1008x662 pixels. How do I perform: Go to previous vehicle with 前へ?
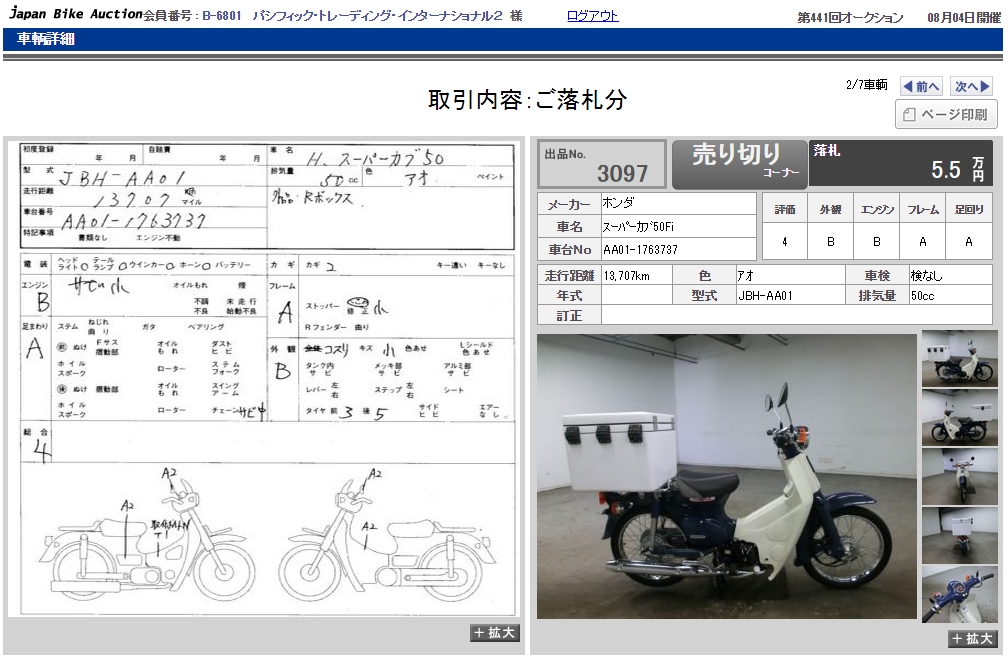coord(922,86)
